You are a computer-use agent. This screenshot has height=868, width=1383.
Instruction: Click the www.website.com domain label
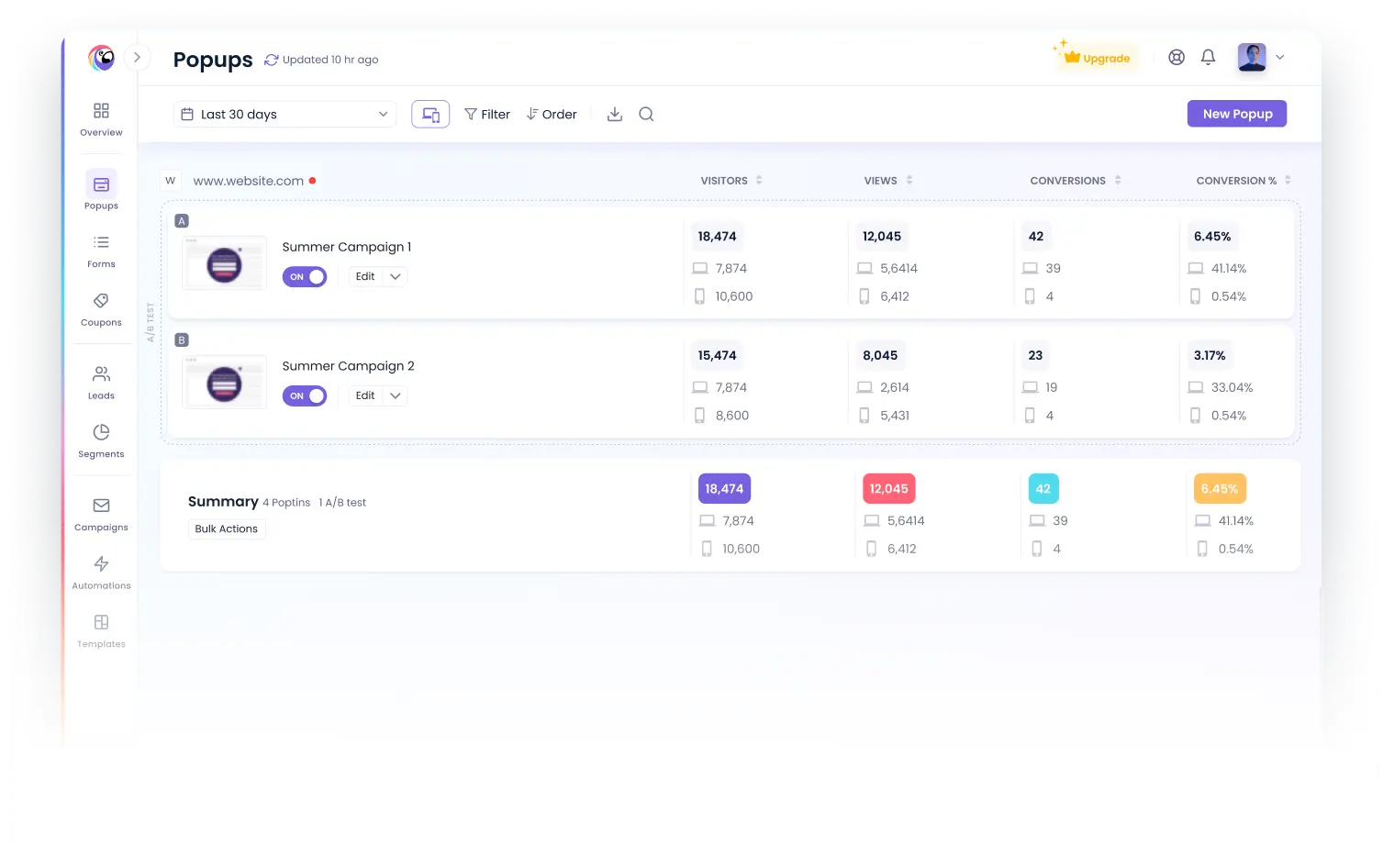click(249, 181)
